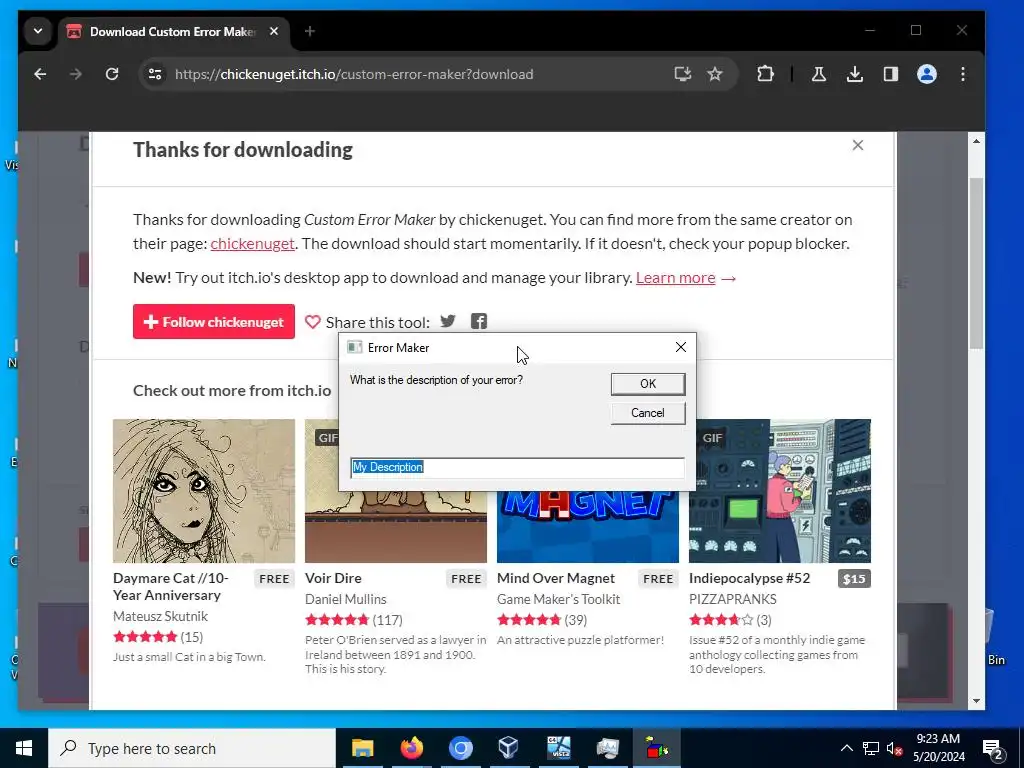This screenshot has height=768, width=1024.
Task: Close the Error Maker dialog window
Action: 680,347
